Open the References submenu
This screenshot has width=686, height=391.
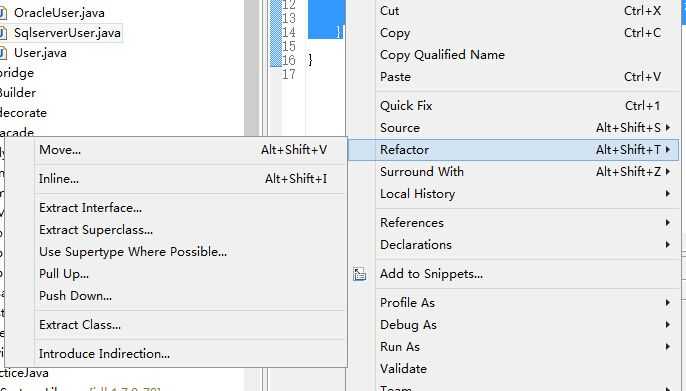[514, 223]
